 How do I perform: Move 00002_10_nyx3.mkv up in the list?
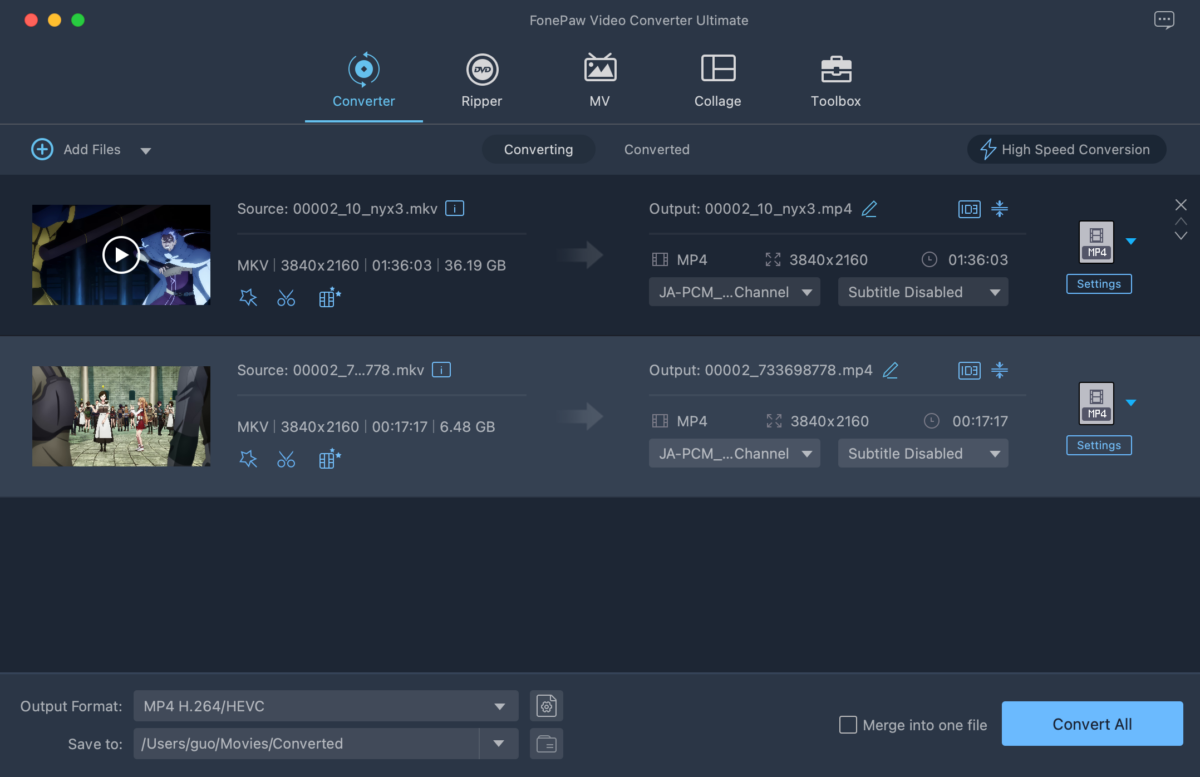[1181, 222]
